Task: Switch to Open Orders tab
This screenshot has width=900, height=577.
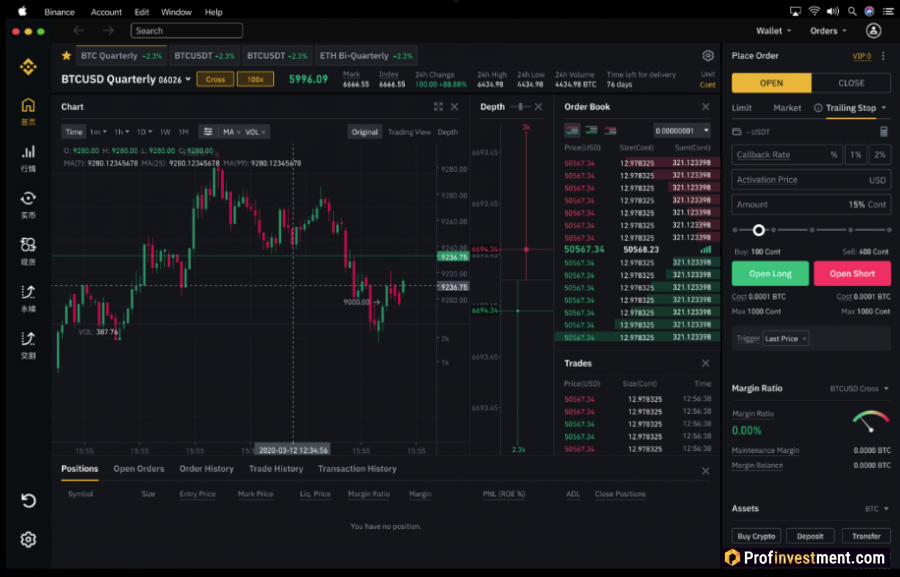Action: point(139,469)
